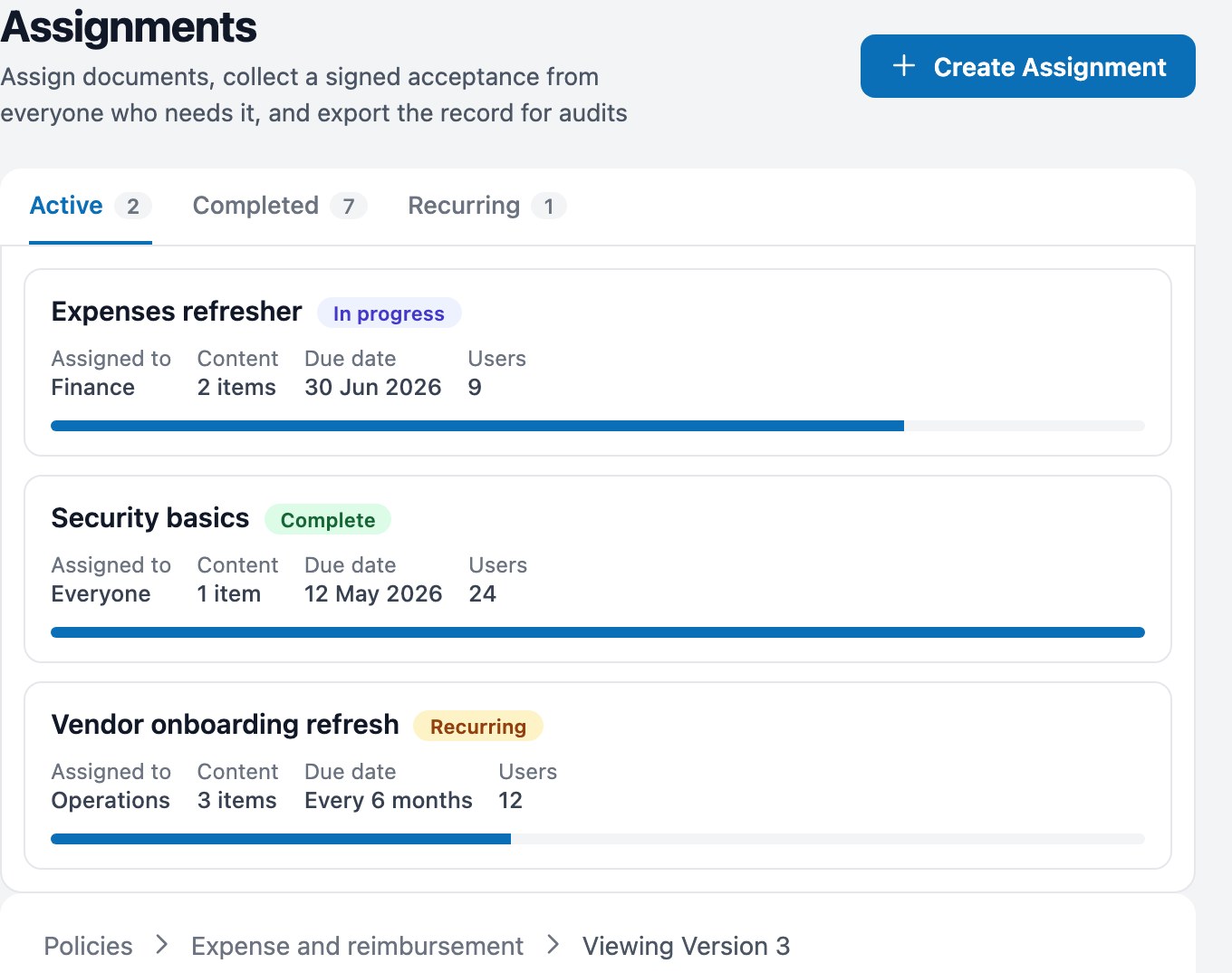Open the Vendor onboarding refresh assignment
1232x973 pixels.
pos(226,725)
